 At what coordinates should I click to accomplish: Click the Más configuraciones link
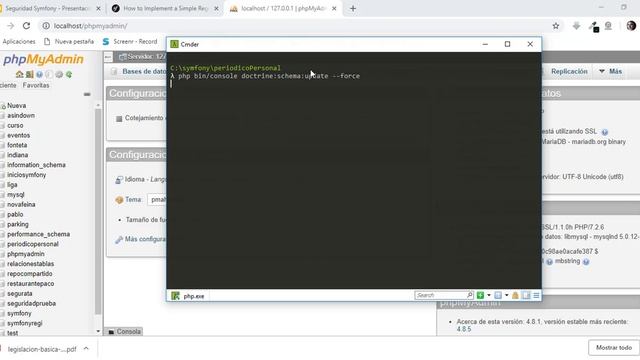(145, 239)
